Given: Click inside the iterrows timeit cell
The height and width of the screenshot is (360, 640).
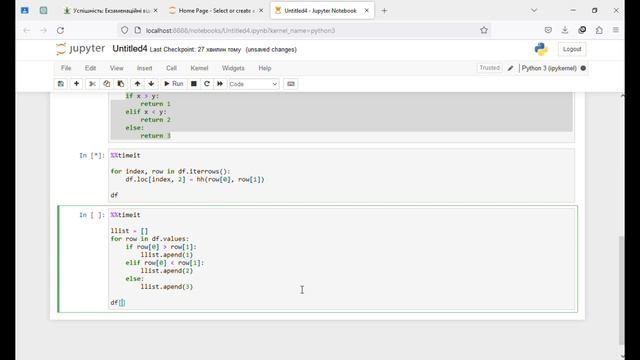Looking at the screenshot, I should 342,176.
